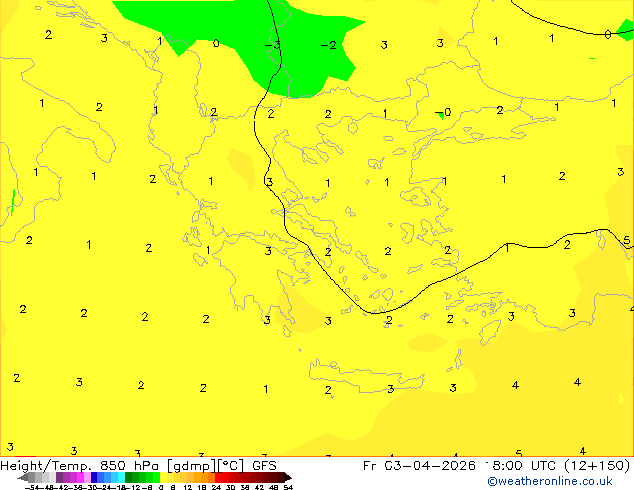The width and height of the screenshot is (634, 490).
Task: Click the '-0' value beside the small green patch
Action: click(x=444, y=112)
